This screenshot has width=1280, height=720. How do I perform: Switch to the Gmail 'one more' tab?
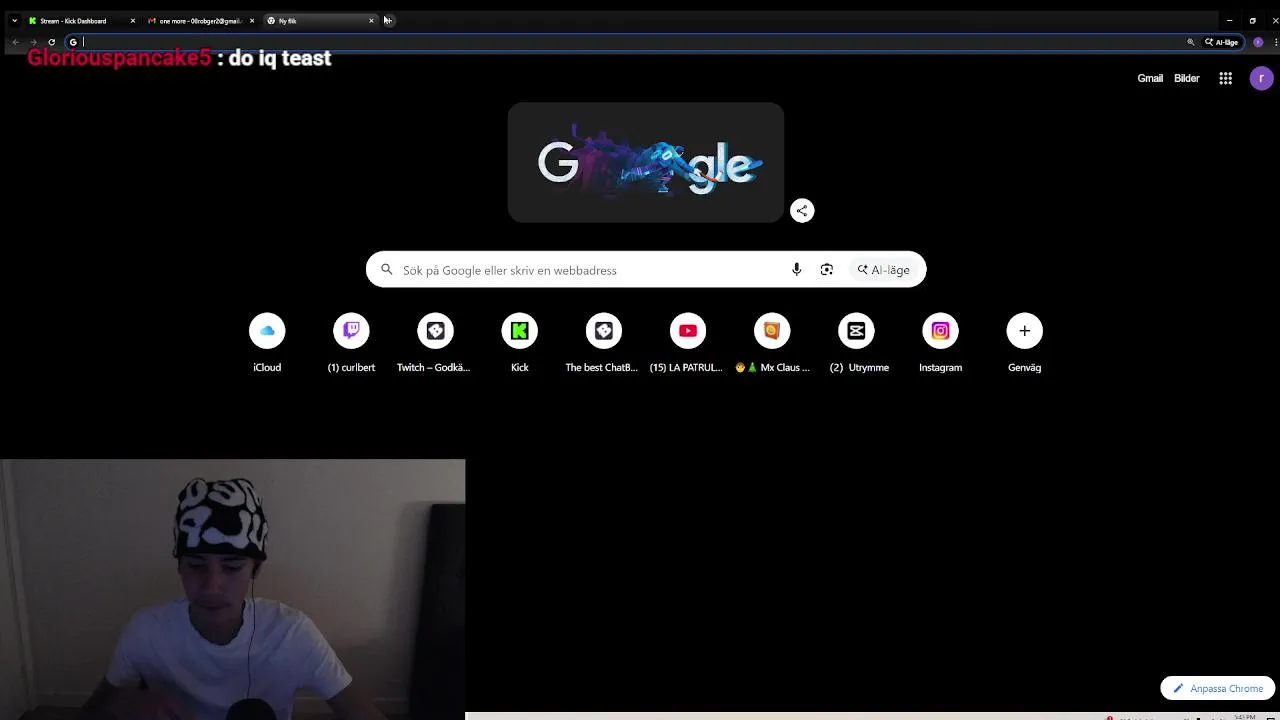pos(201,20)
